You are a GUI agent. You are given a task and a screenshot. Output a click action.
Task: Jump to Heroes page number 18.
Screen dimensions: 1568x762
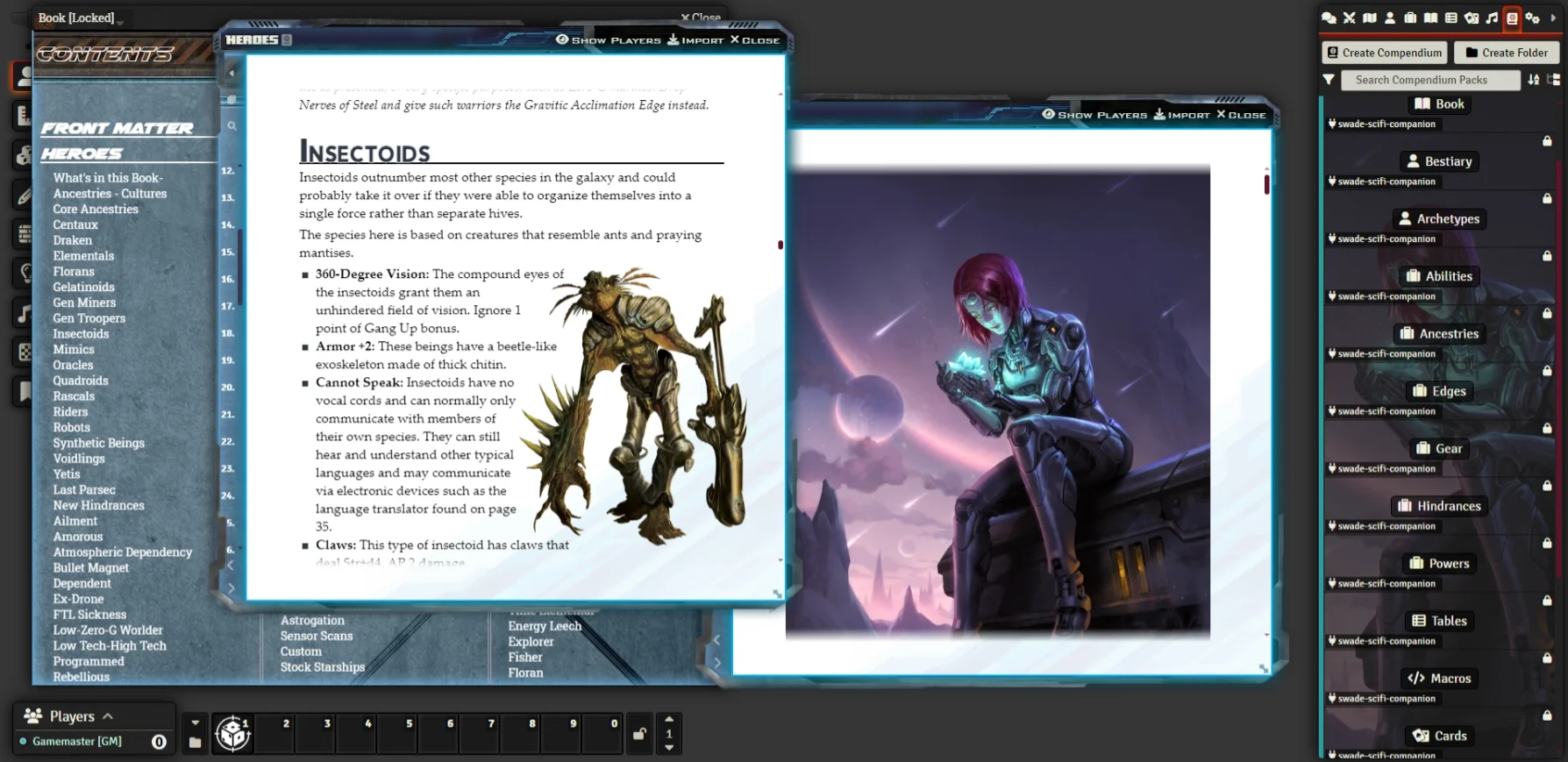point(228,333)
